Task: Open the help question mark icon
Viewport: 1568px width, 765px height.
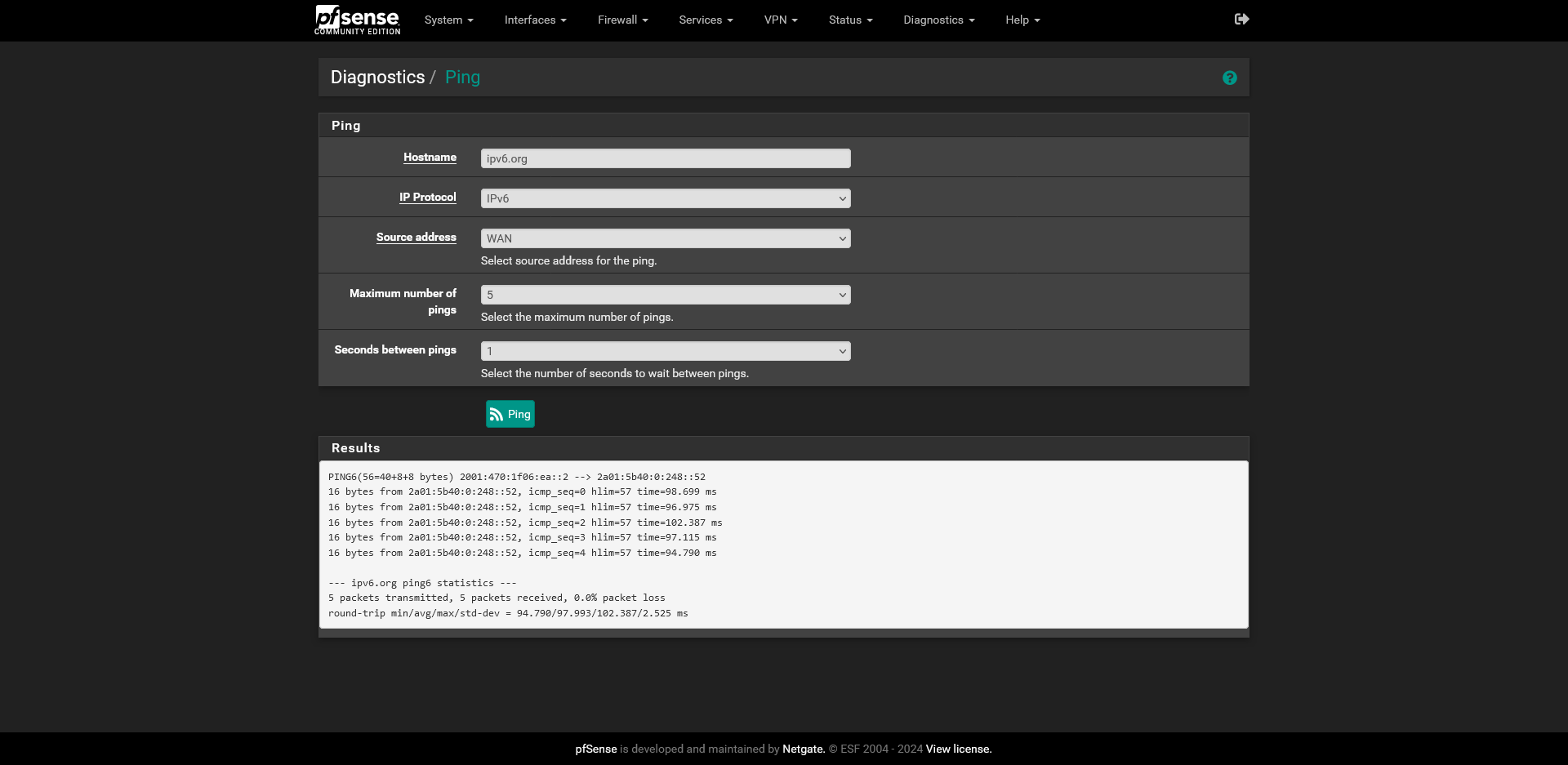Action: pos(1229,78)
